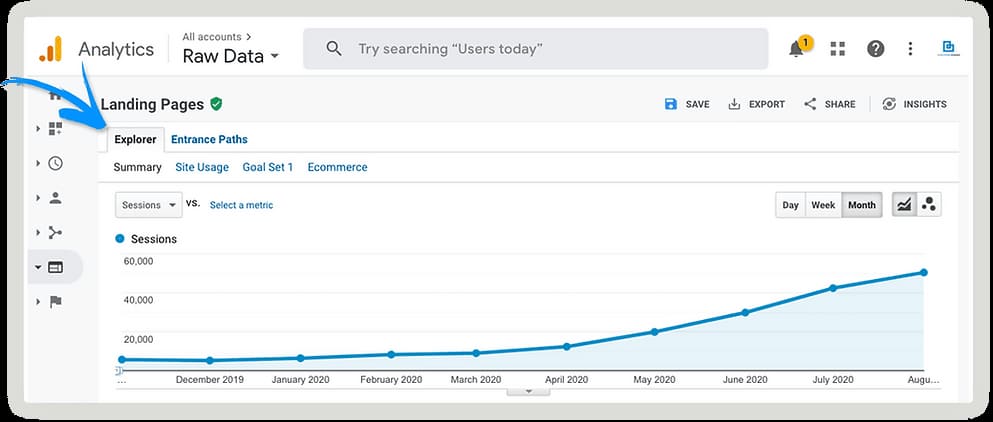Open the Acquisition sidebar icon
Image resolution: width=993 pixels, height=422 pixels.
tap(55, 232)
